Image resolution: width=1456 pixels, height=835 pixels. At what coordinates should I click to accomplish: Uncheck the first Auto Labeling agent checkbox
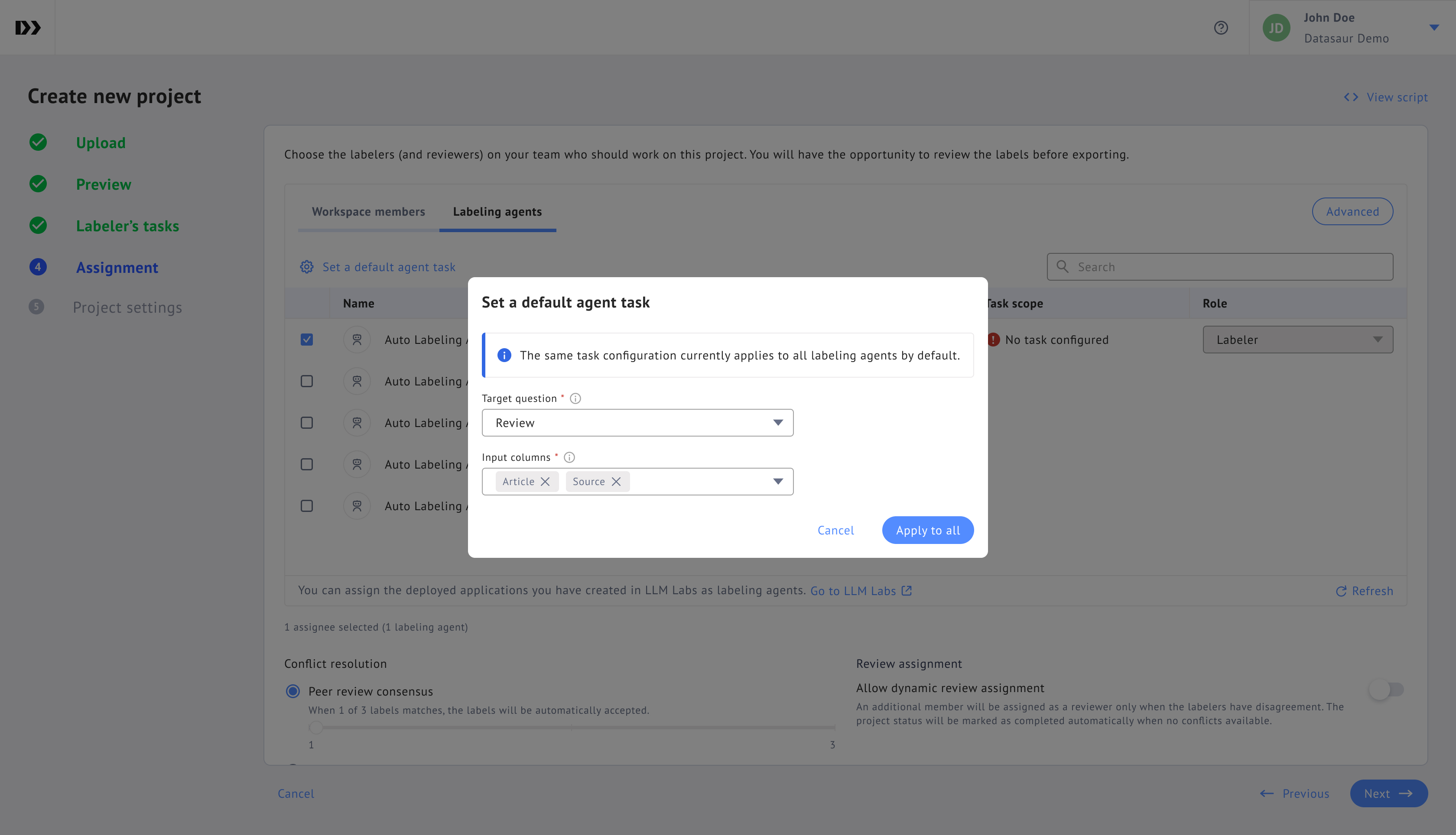[x=307, y=340]
